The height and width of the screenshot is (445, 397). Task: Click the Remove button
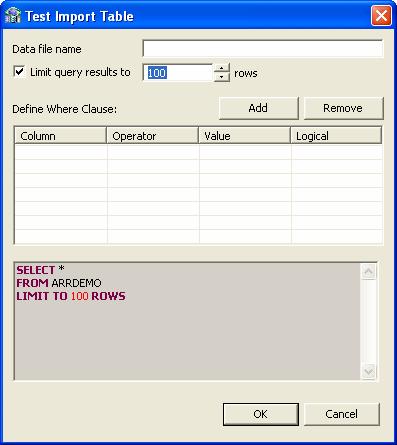[x=343, y=108]
